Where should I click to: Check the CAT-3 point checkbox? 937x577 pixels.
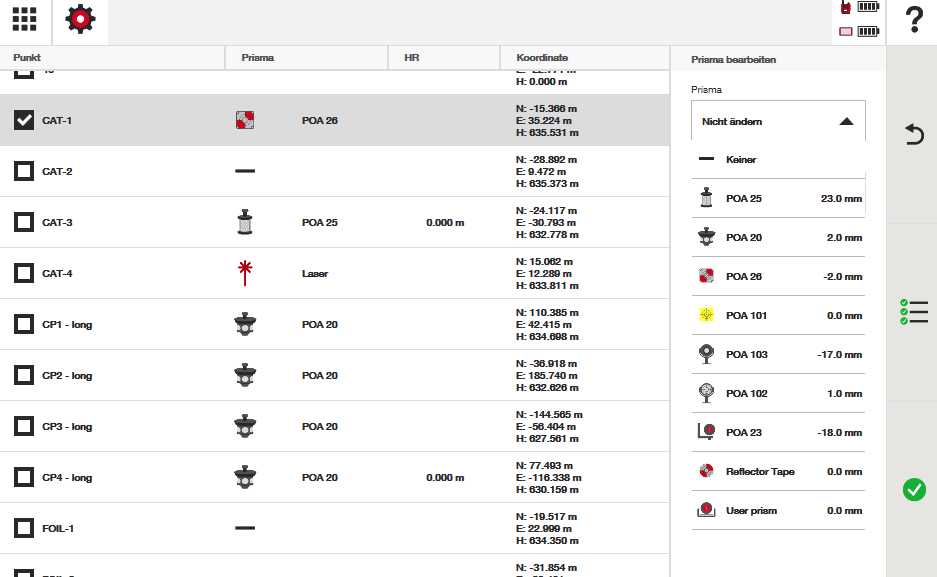point(24,222)
